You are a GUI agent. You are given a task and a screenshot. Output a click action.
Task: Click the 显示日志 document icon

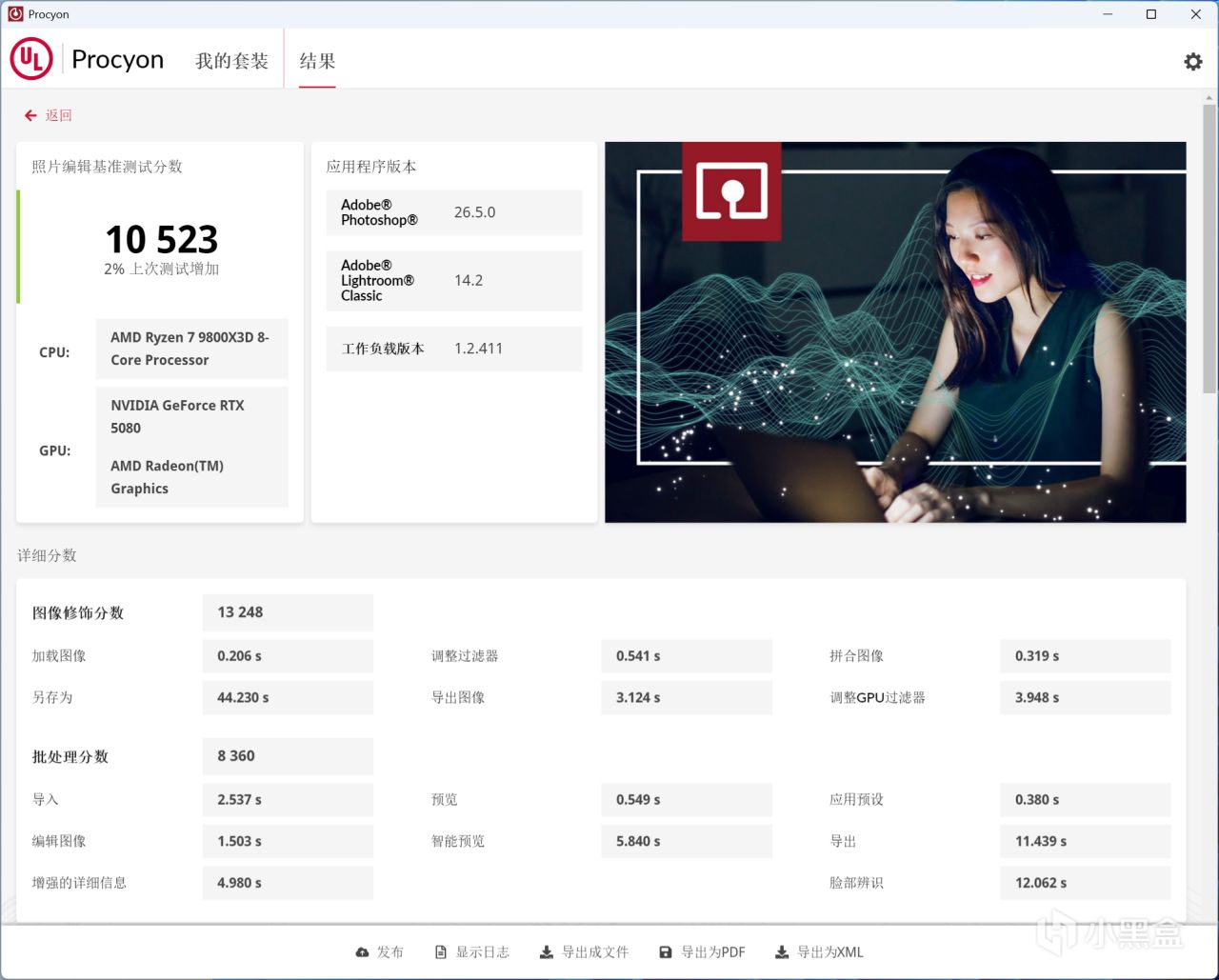440,952
